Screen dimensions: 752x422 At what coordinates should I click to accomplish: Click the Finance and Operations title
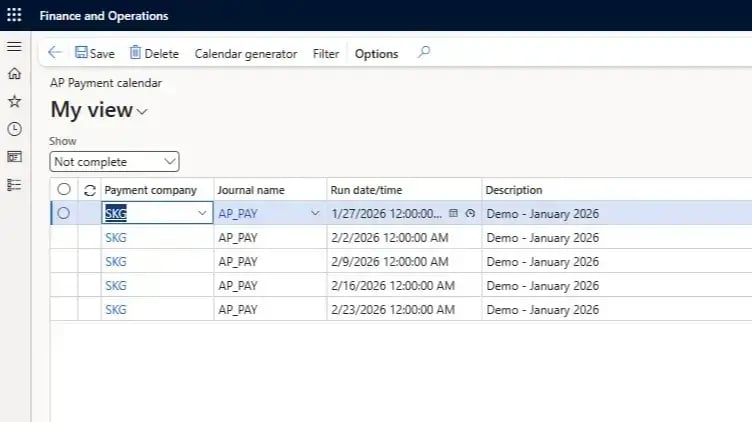[104, 16]
